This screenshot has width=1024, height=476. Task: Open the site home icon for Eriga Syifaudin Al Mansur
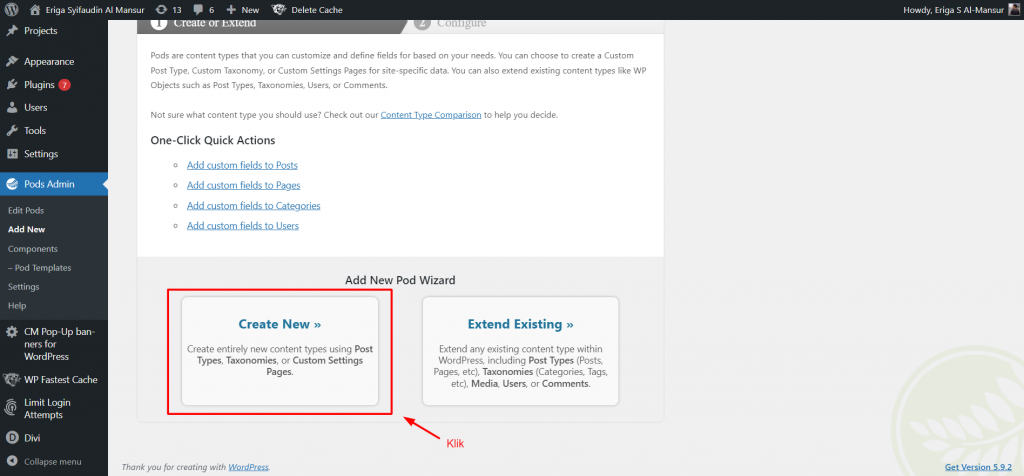click(x=35, y=10)
